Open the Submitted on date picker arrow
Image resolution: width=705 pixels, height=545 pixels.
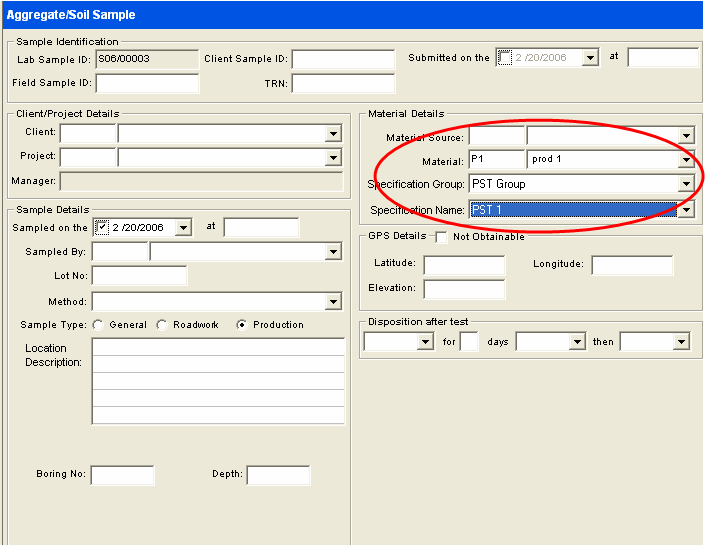tap(590, 58)
